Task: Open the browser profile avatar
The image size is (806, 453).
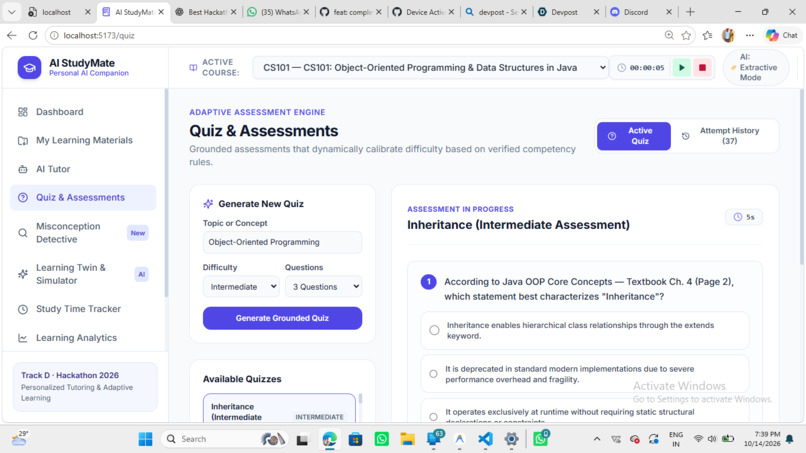Action: pyautogui.click(x=728, y=35)
